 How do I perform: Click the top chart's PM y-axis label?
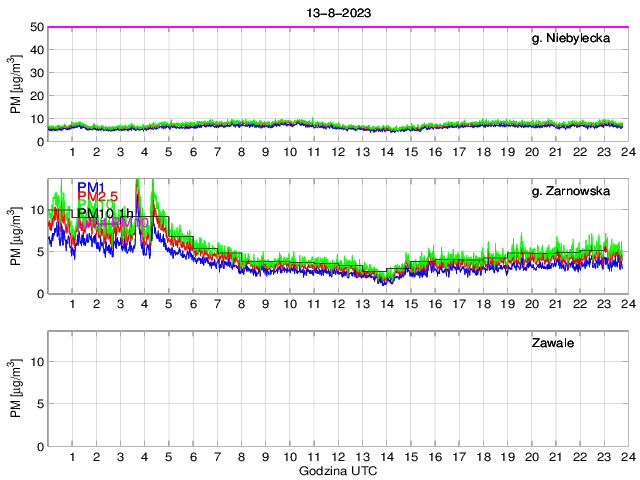pos(17,84)
